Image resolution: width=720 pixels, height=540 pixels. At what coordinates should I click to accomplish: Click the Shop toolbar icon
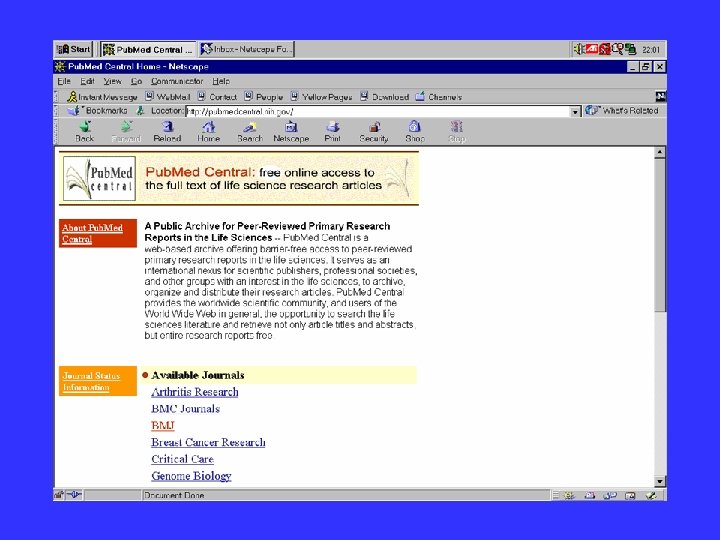click(415, 131)
